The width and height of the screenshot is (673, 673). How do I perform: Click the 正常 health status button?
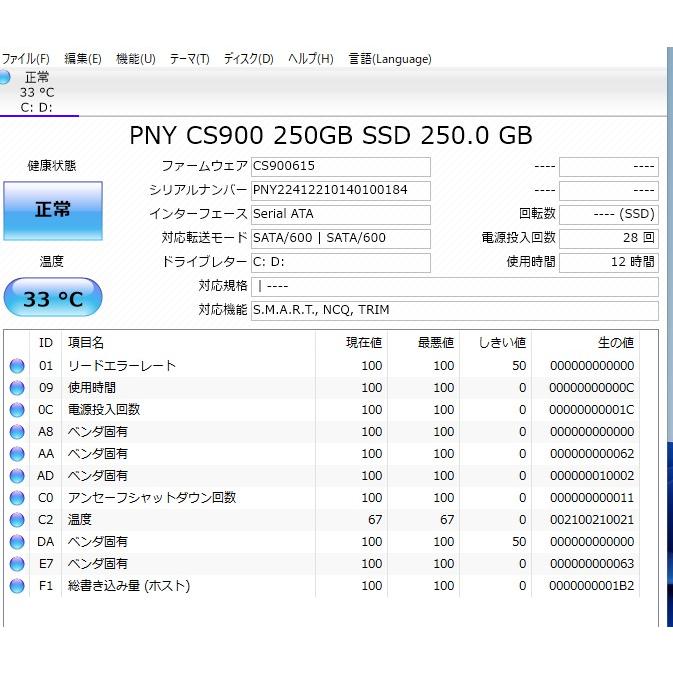tap(53, 210)
